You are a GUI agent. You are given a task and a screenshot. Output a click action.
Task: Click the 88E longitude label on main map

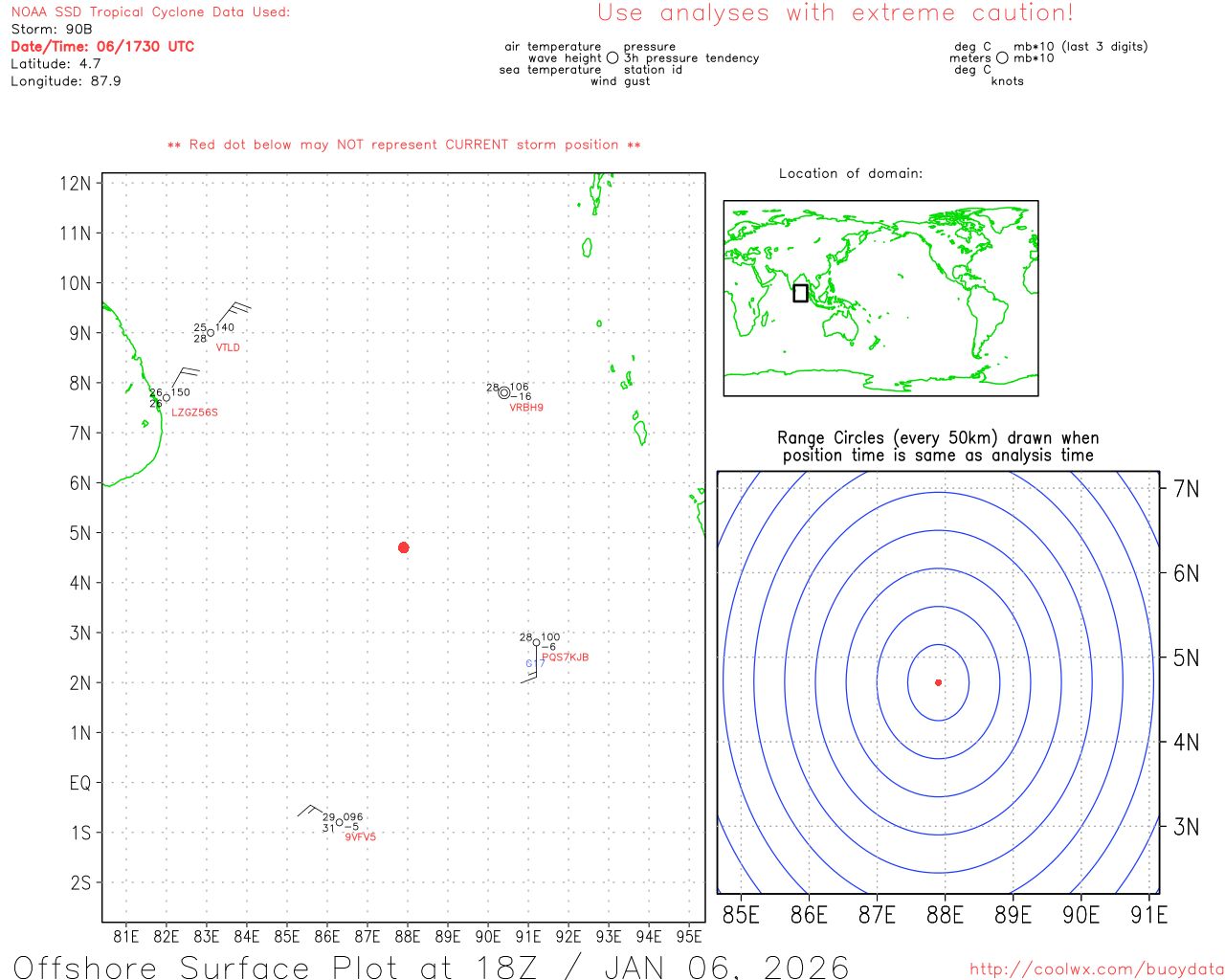click(408, 936)
